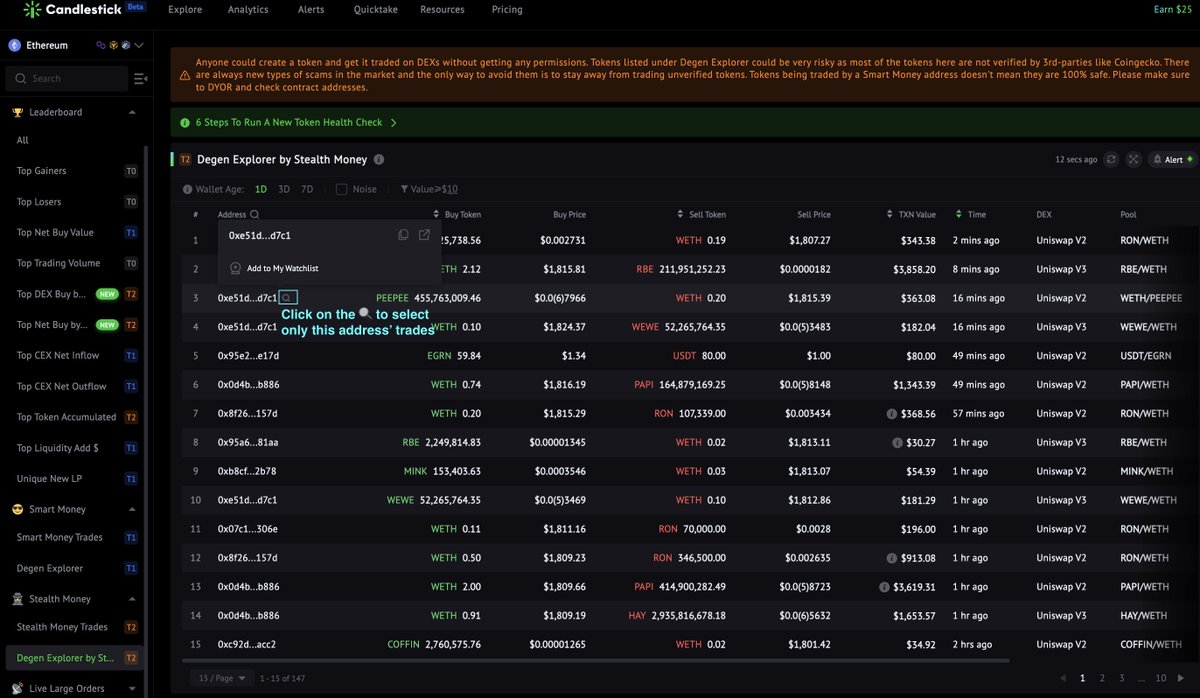Viewport: 1200px width, 698px height.
Task: Collapse the Leaderboard section
Action: pyautogui.click(x=133, y=112)
